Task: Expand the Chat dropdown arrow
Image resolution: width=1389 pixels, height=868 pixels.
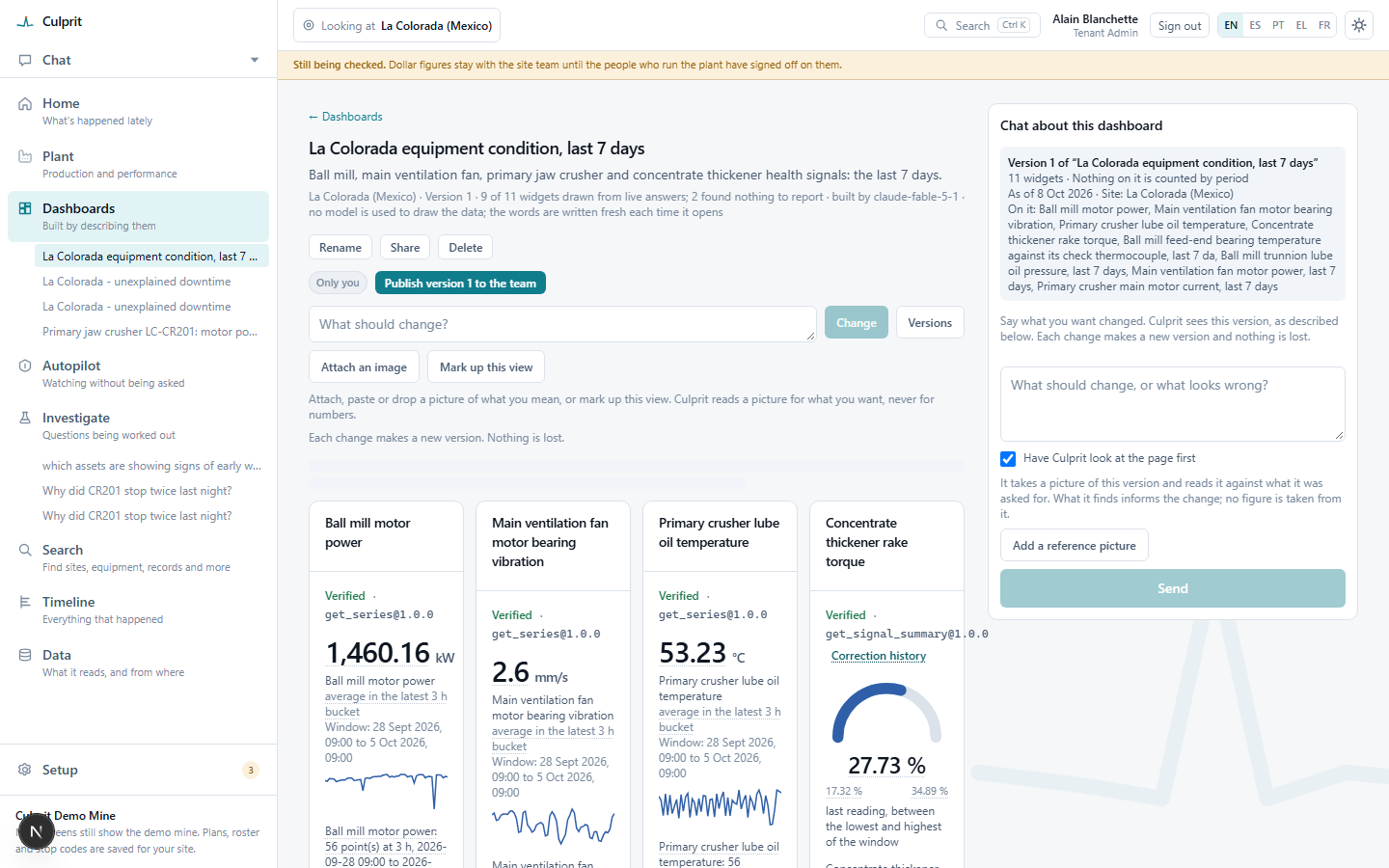Action: tap(255, 60)
